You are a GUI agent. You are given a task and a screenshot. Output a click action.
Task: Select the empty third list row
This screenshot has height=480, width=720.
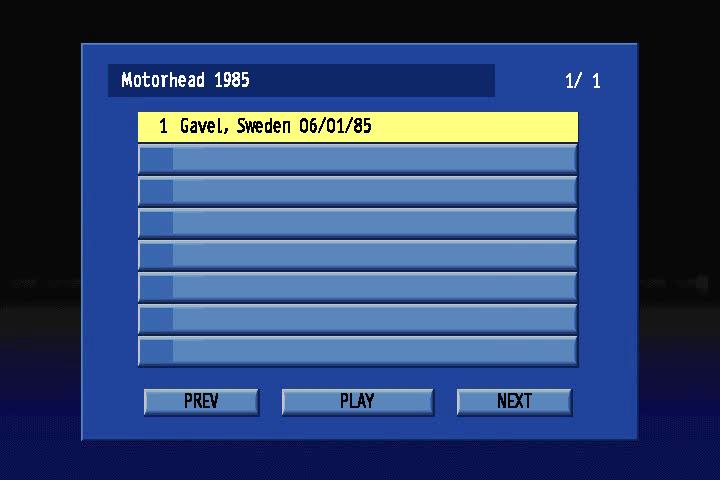[358, 191]
